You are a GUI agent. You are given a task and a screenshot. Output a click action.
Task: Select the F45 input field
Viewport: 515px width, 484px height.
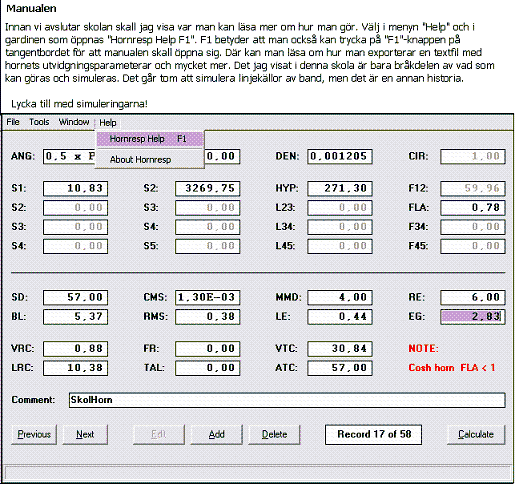coord(473,246)
